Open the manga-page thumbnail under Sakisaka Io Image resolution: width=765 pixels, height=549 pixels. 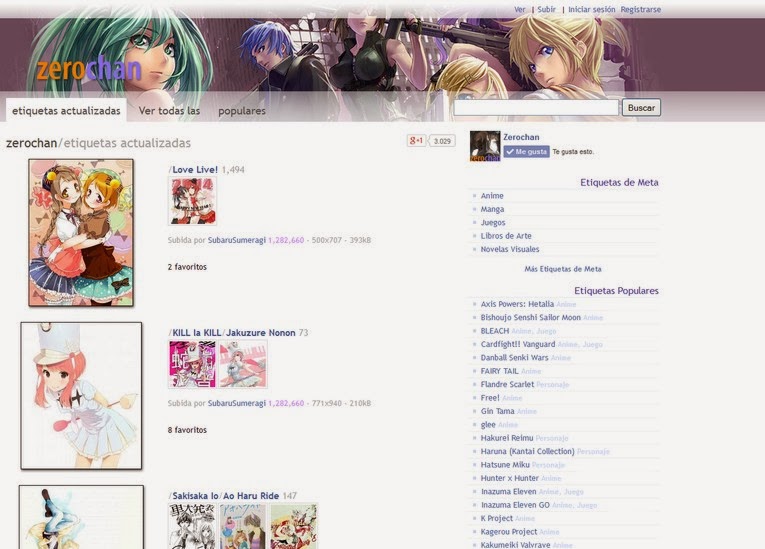194,526
